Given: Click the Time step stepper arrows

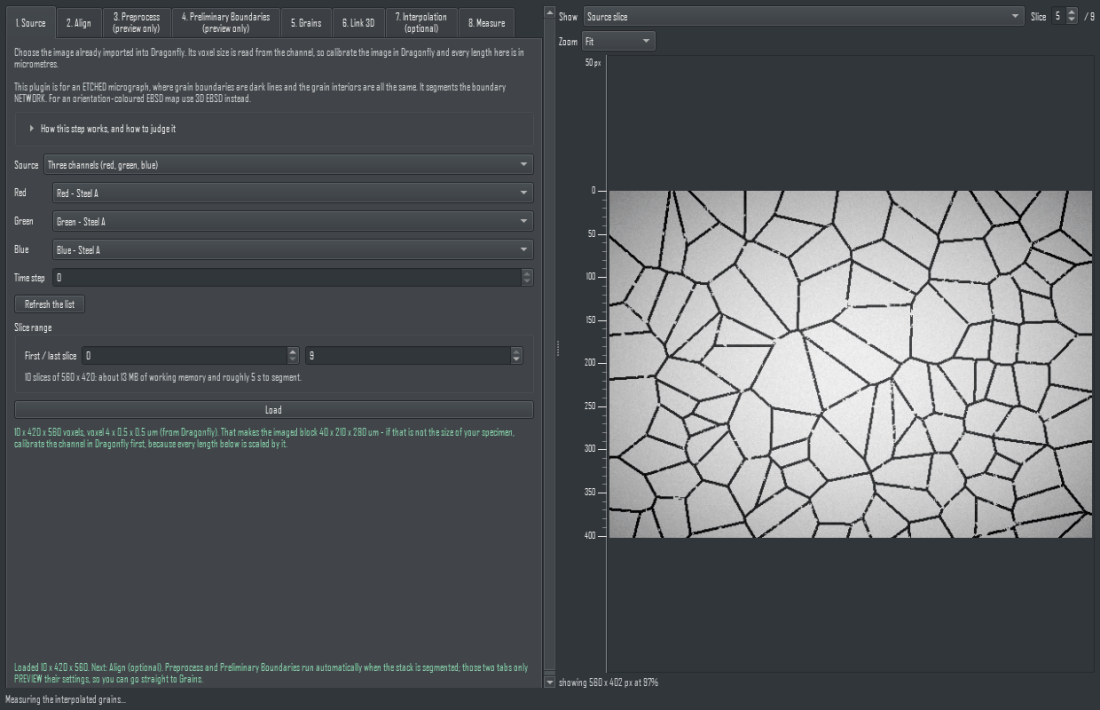Looking at the screenshot, I should [527, 278].
